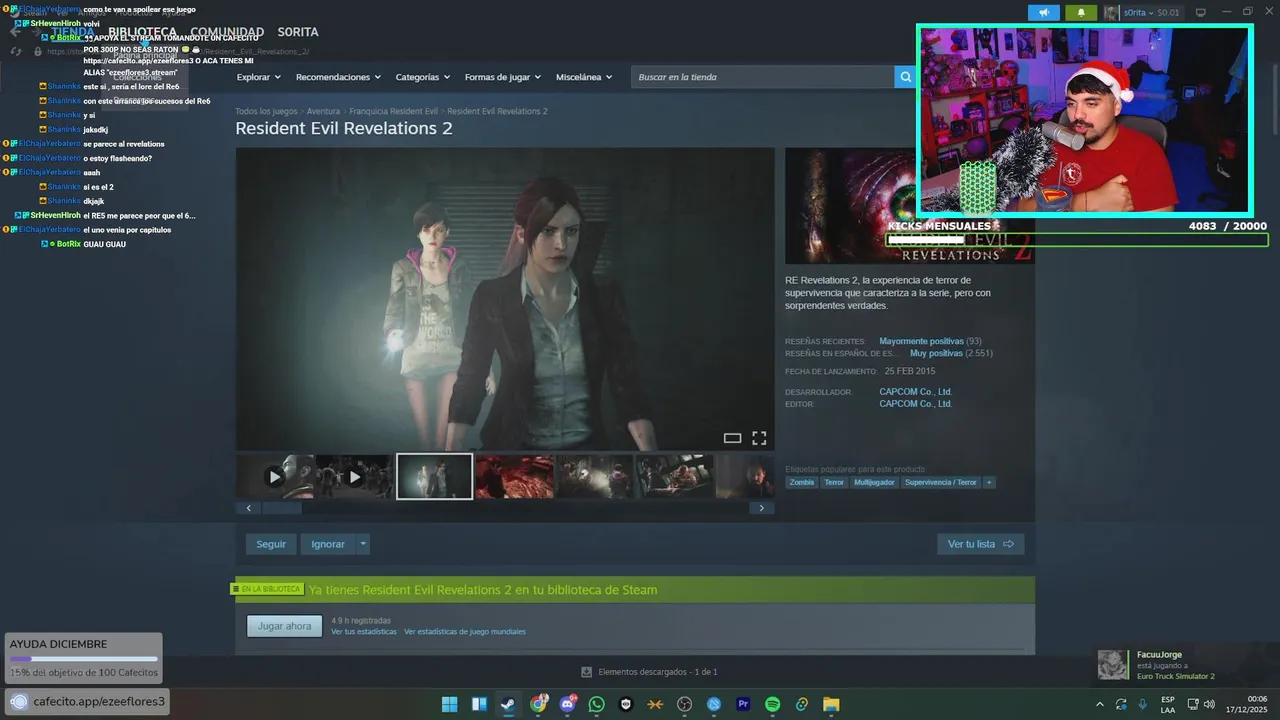
Task: Open the S0RITA profile tab
Action: (298, 32)
